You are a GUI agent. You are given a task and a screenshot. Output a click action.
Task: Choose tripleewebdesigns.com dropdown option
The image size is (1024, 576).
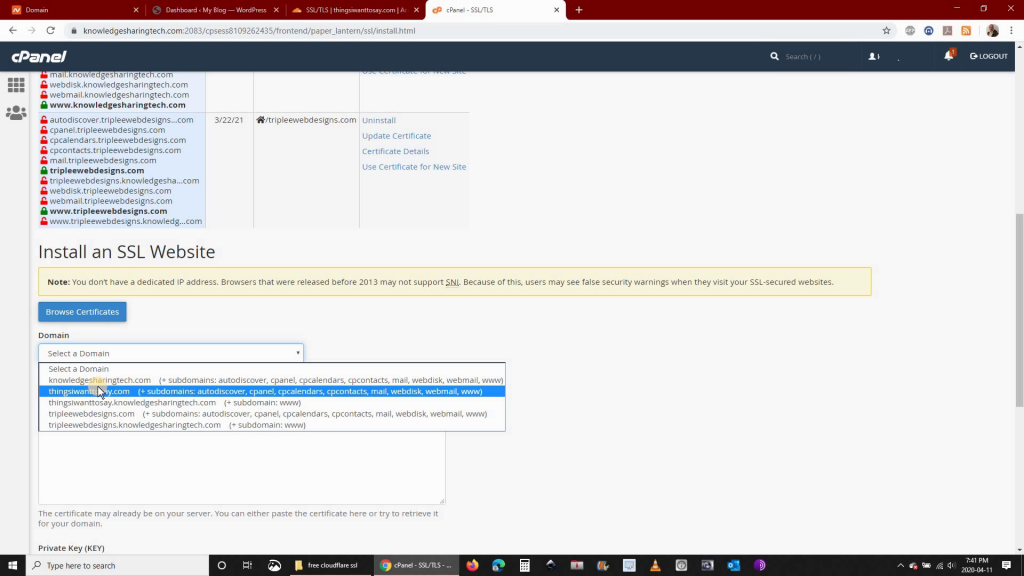272,413
